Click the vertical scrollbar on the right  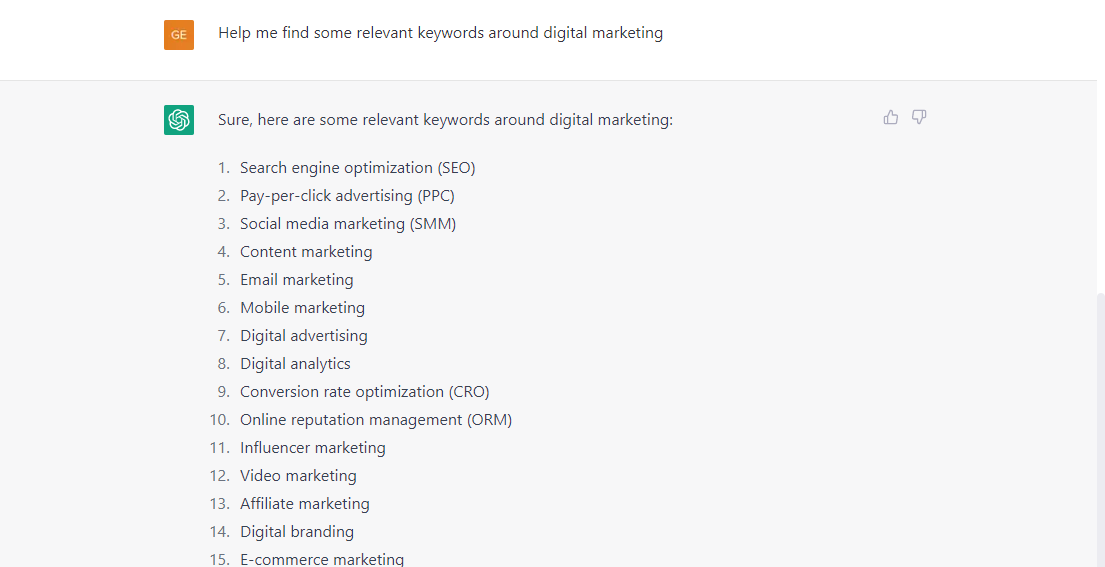(x=1100, y=430)
